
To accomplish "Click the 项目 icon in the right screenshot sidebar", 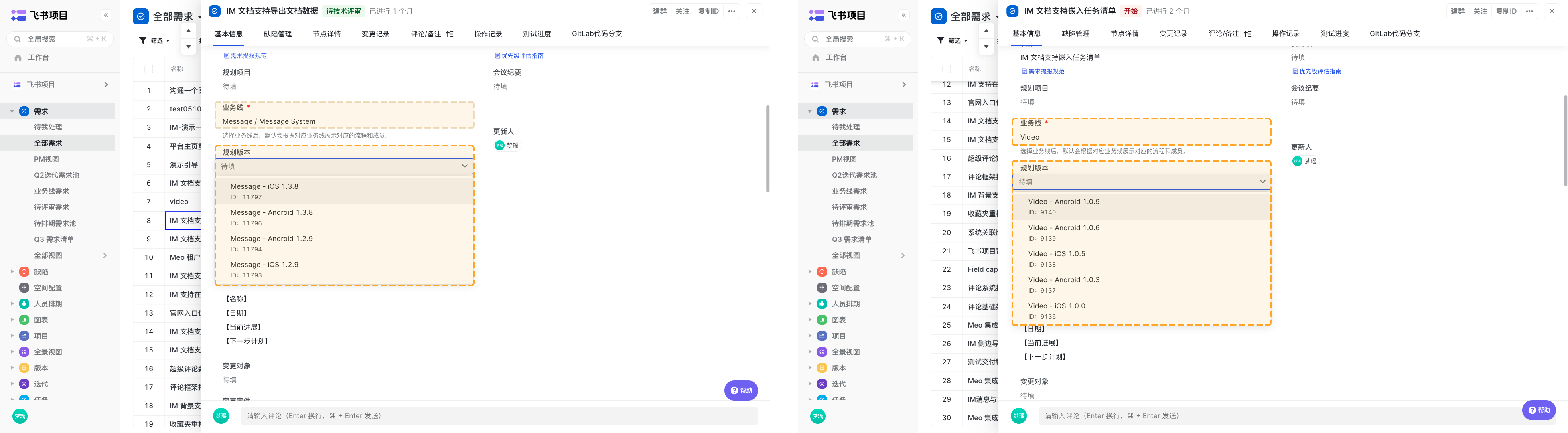I will tap(822, 336).
